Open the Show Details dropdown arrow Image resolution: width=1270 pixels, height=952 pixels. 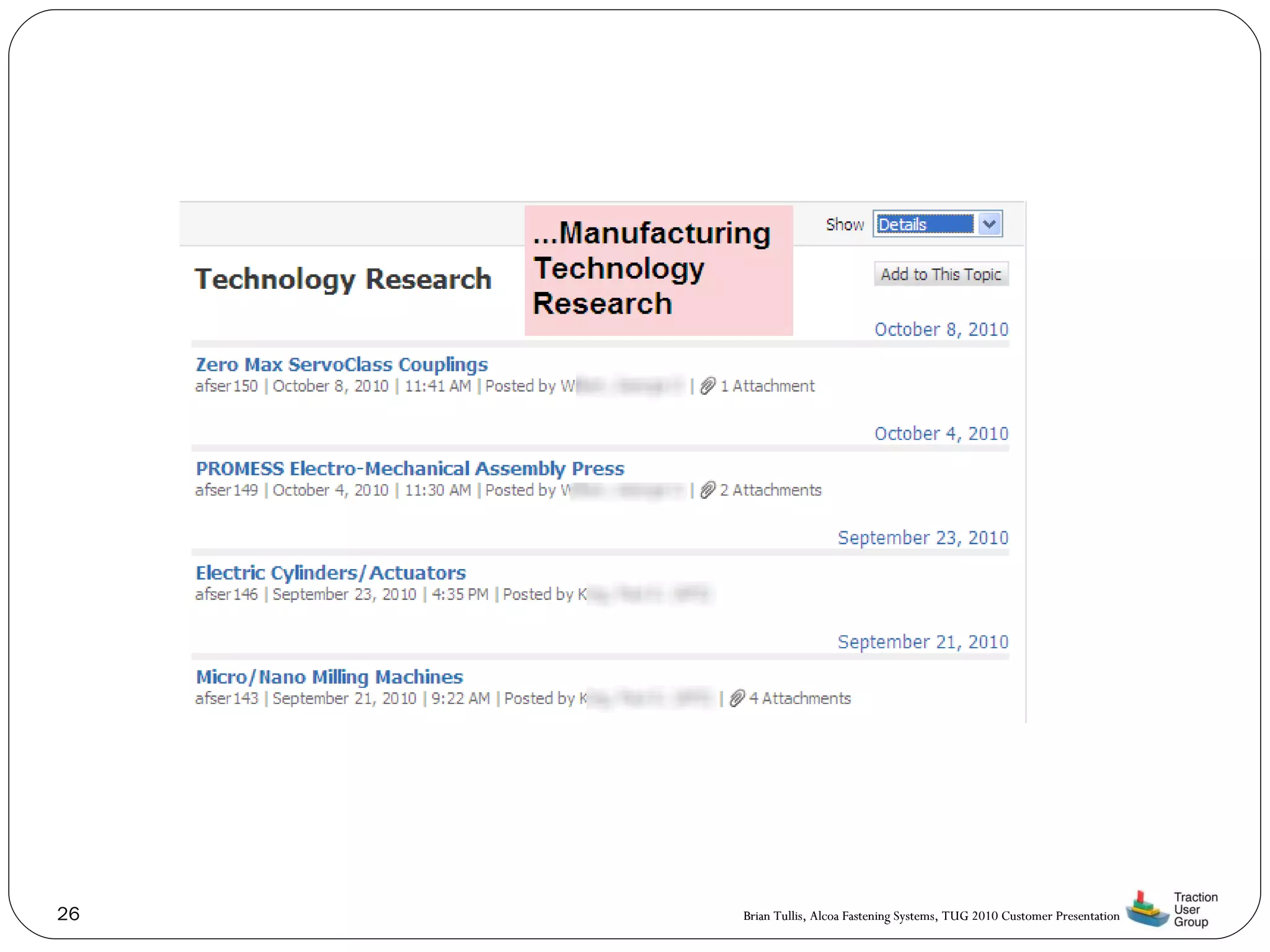tap(990, 224)
